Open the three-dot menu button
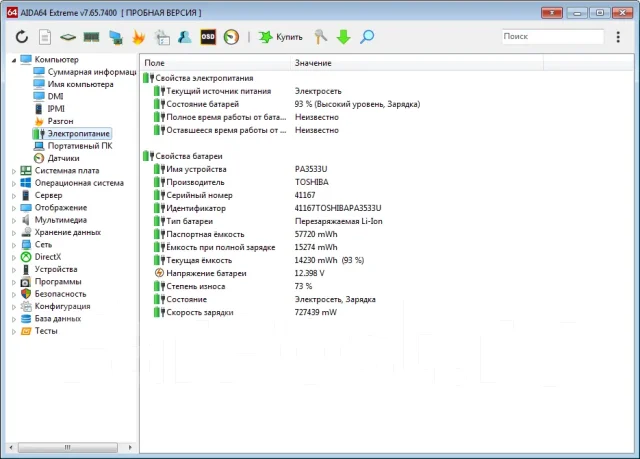The height and width of the screenshot is (459, 640). pyautogui.click(x=618, y=37)
